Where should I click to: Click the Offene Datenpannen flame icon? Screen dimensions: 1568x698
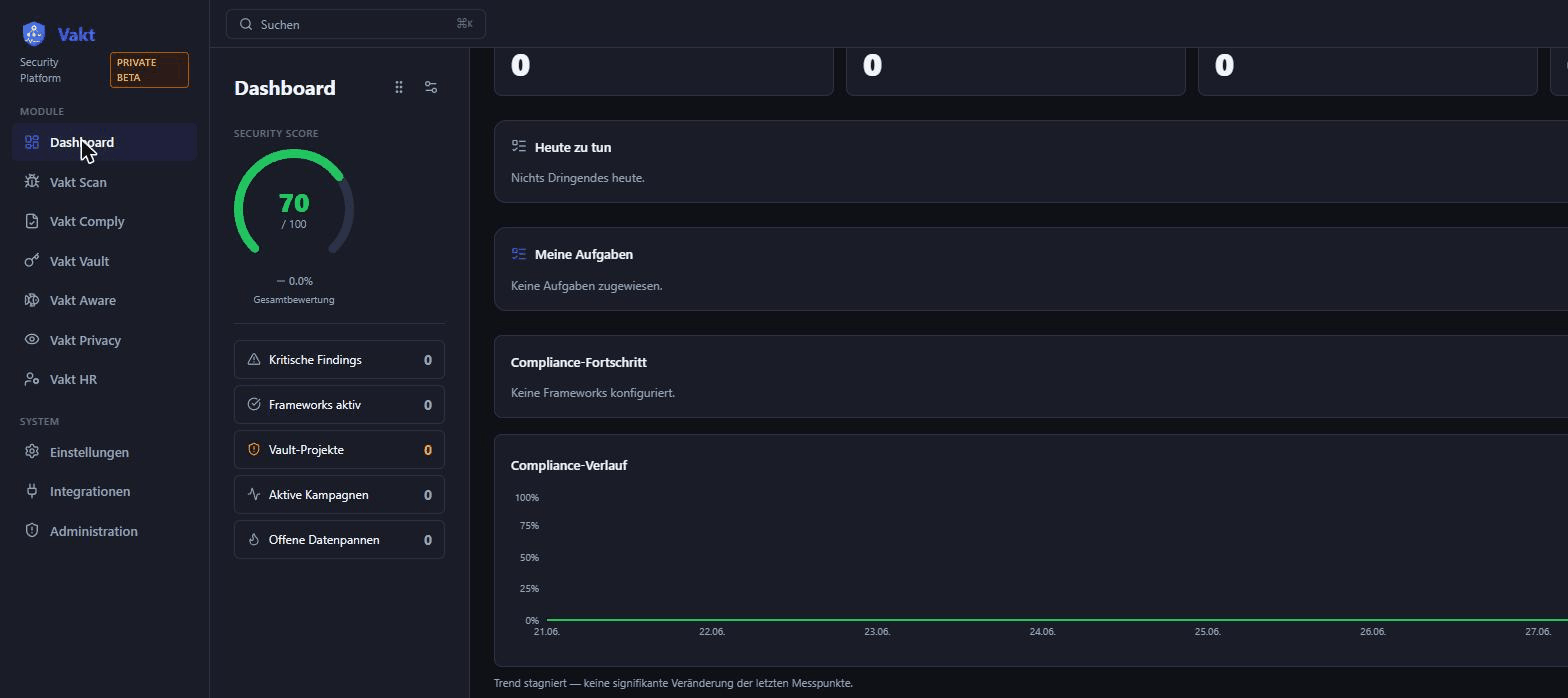[x=254, y=540]
